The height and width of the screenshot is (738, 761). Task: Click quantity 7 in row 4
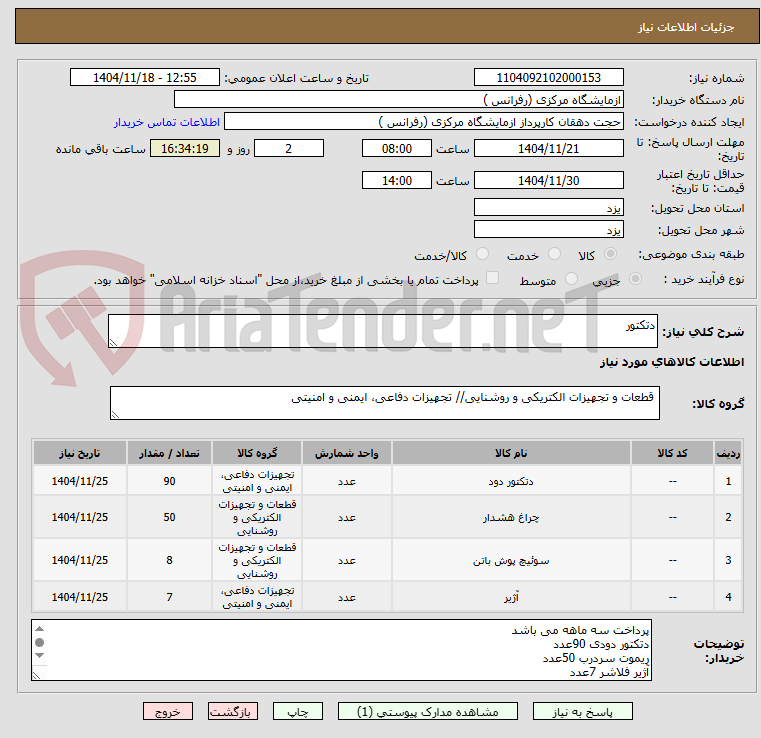pyautogui.click(x=169, y=597)
